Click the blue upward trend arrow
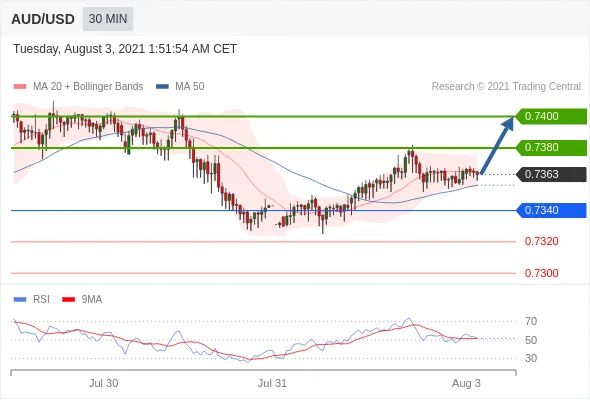This screenshot has width=590, height=400. click(497, 146)
